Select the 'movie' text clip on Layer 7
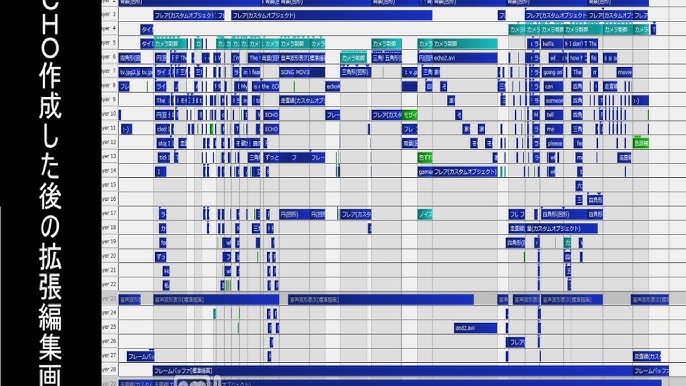Screen dimensions: 686x386 point(624,72)
